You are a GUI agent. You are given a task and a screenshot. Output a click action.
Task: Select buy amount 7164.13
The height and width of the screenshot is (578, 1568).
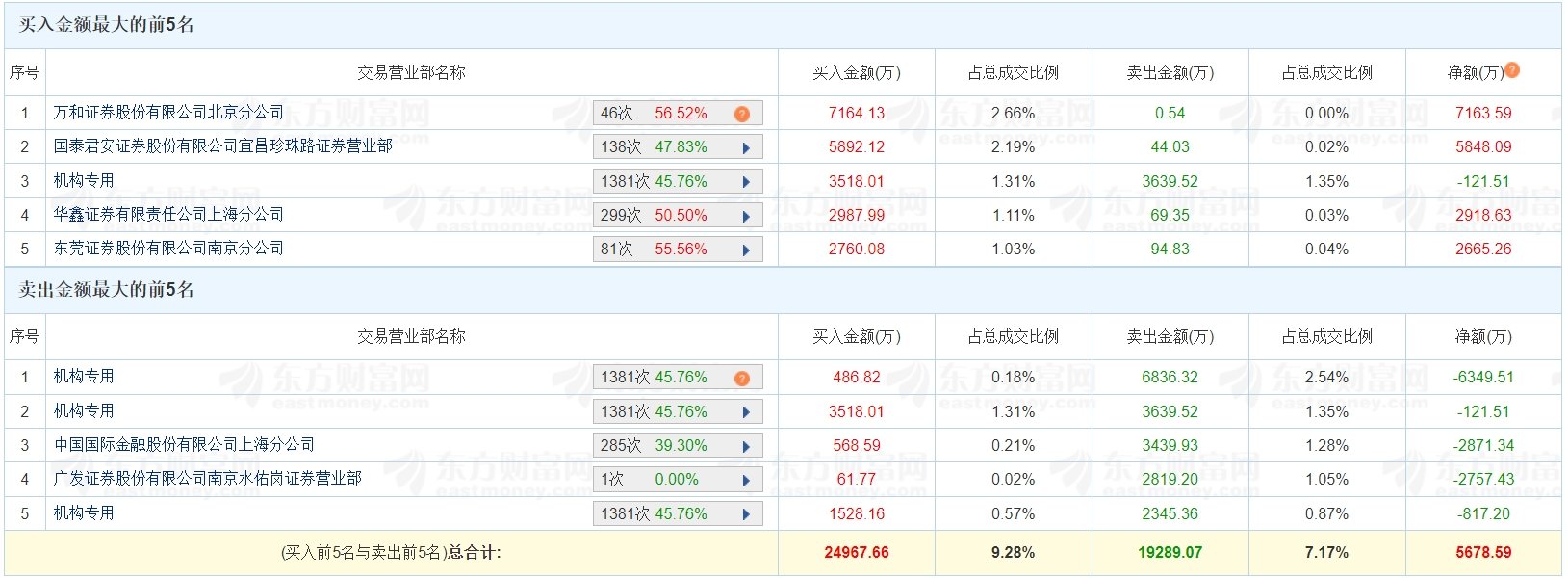(856, 114)
